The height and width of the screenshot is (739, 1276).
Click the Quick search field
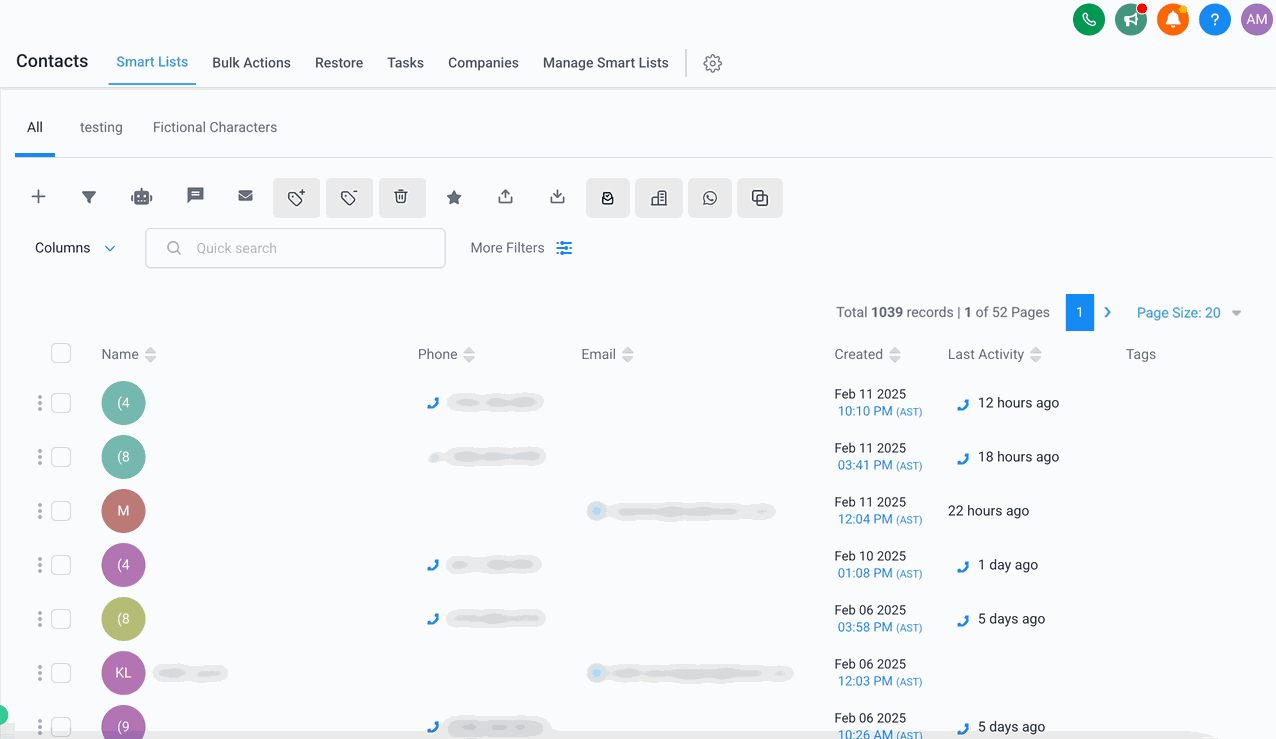click(295, 248)
